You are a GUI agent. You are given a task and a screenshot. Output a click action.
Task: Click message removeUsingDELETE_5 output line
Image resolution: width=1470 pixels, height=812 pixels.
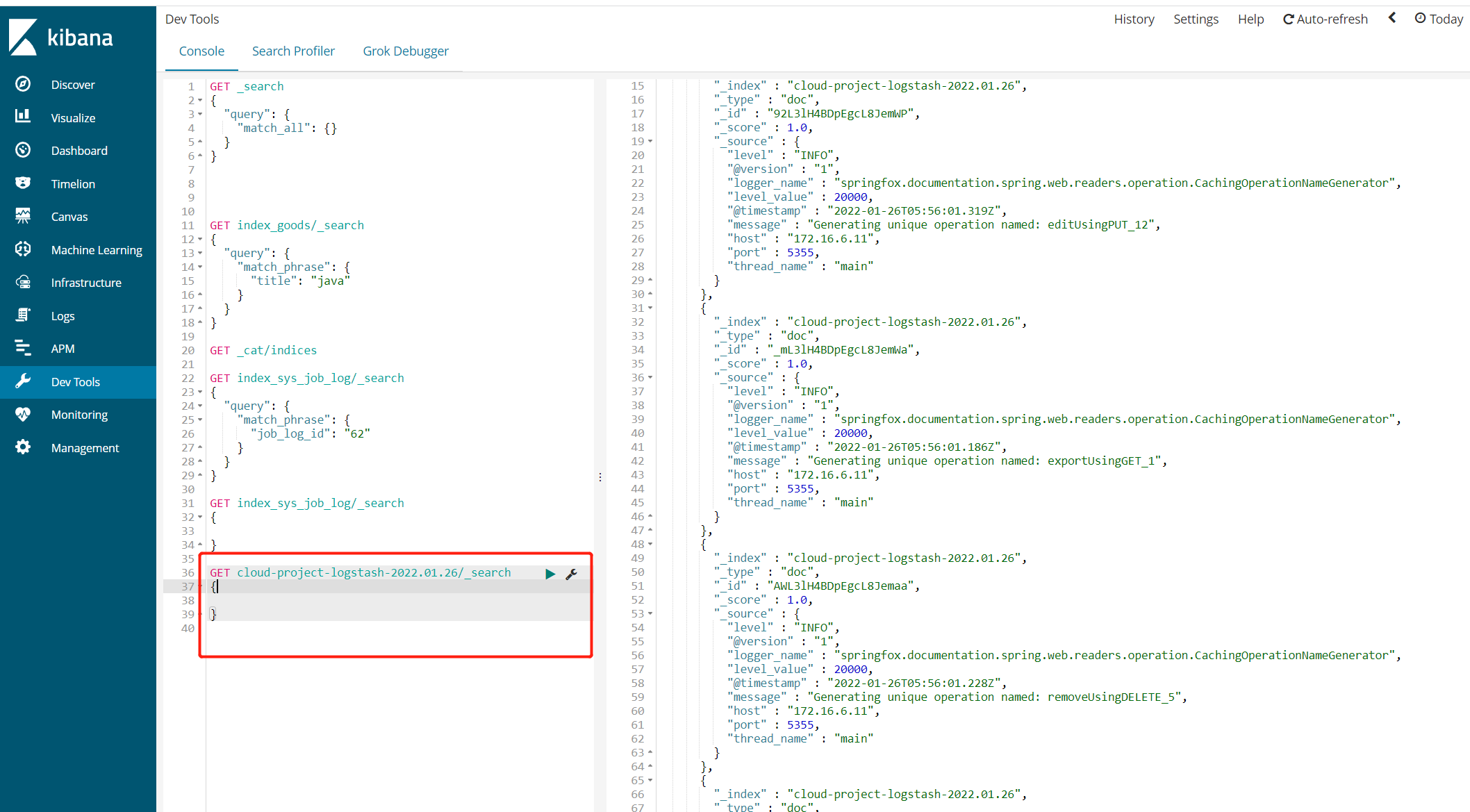pyautogui.click(x=957, y=697)
